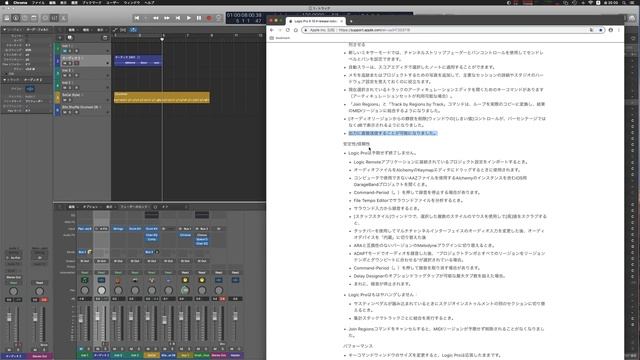Select the blue audio region on オーディオ 2
This screenshot has height=360, width=640.
(138, 60)
